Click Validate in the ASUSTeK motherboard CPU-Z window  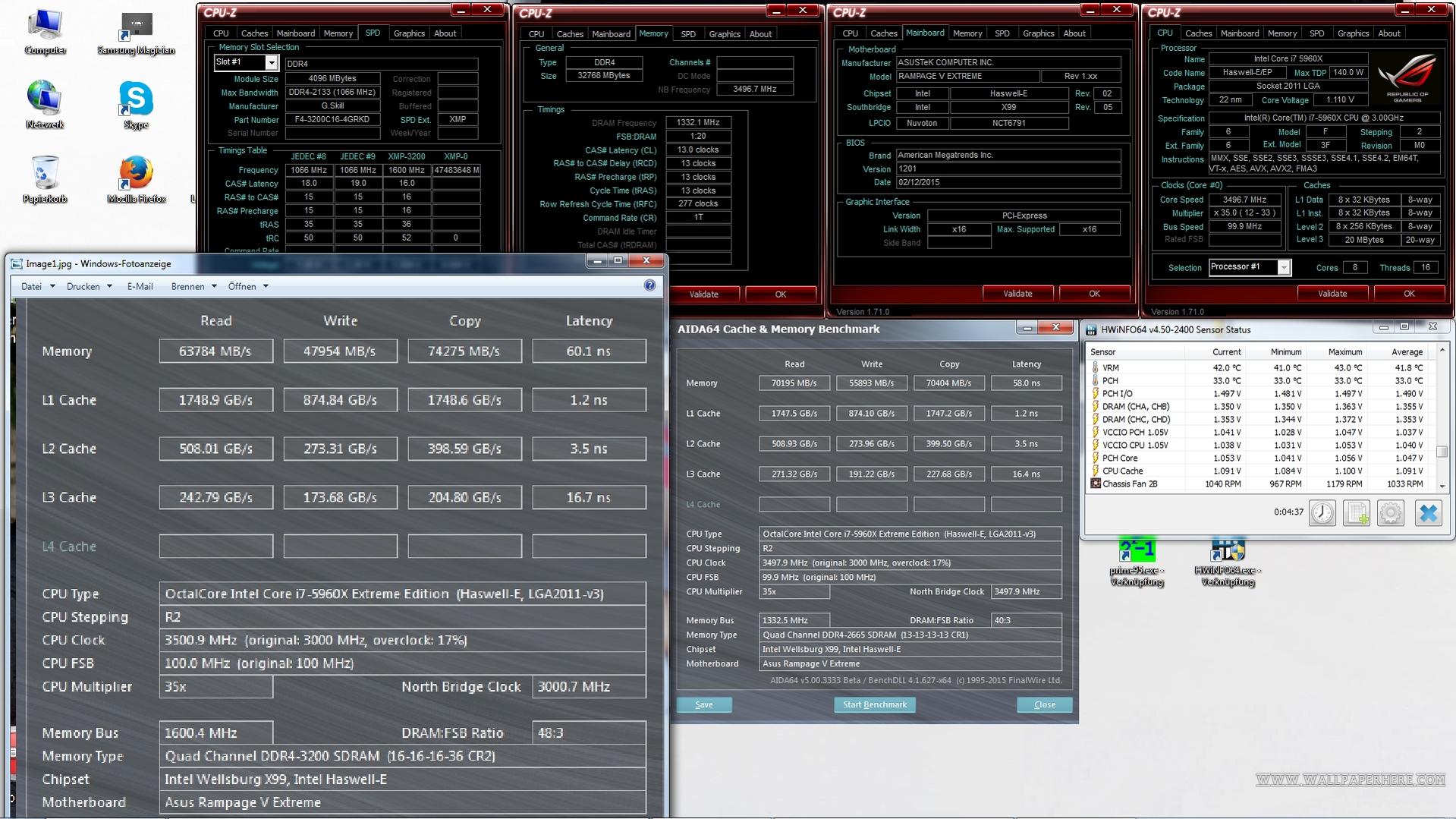(x=1018, y=293)
